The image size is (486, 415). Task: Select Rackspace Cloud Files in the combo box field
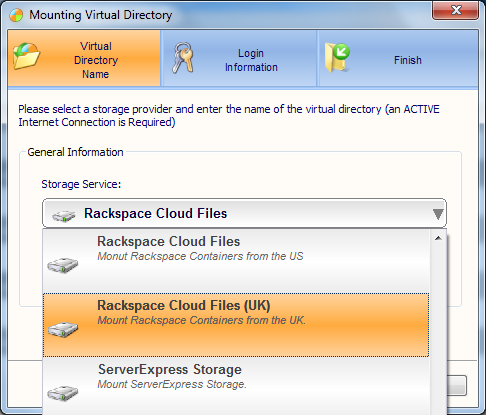pyautogui.click(x=244, y=213)
